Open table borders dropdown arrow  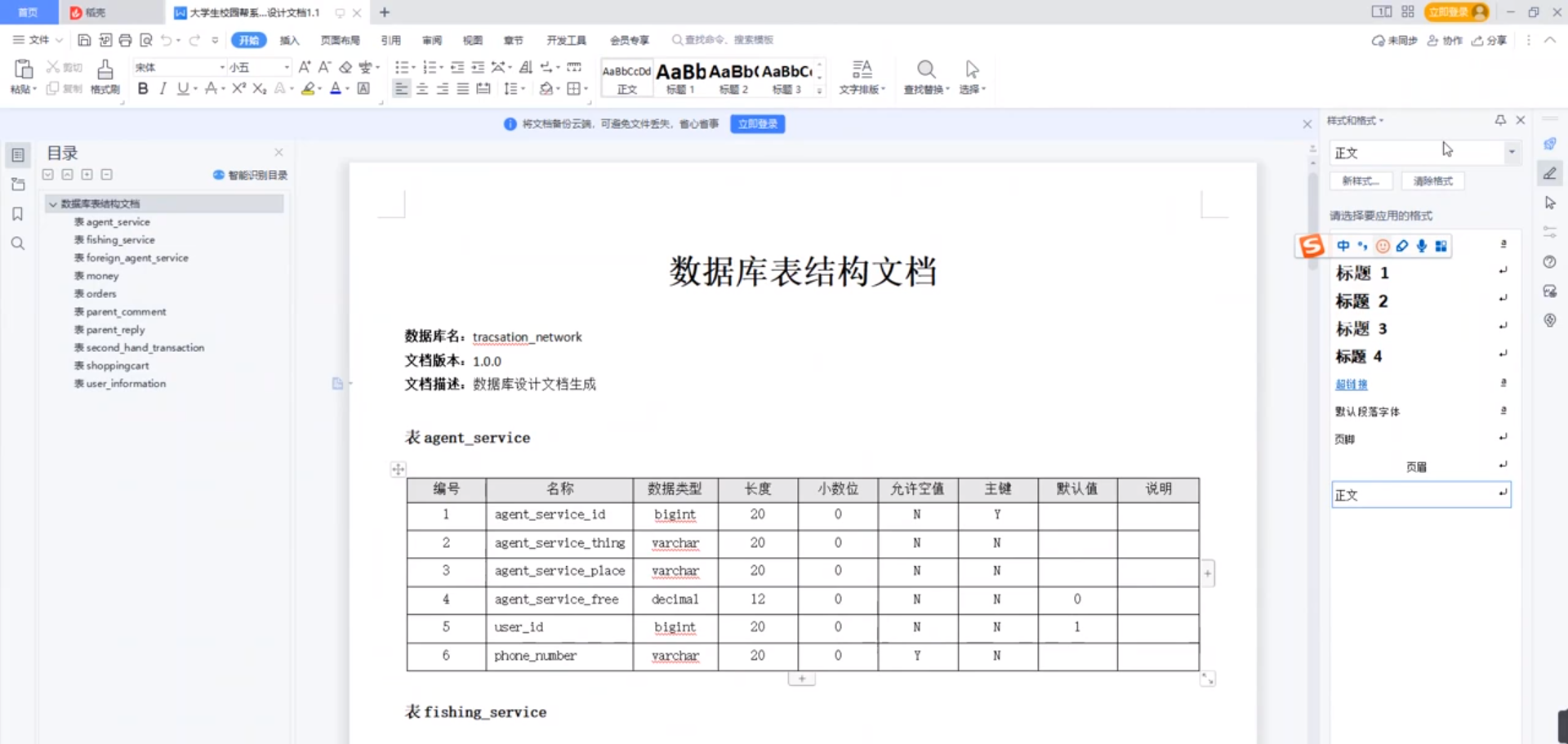pyautogui.click(x=586, y=88)
